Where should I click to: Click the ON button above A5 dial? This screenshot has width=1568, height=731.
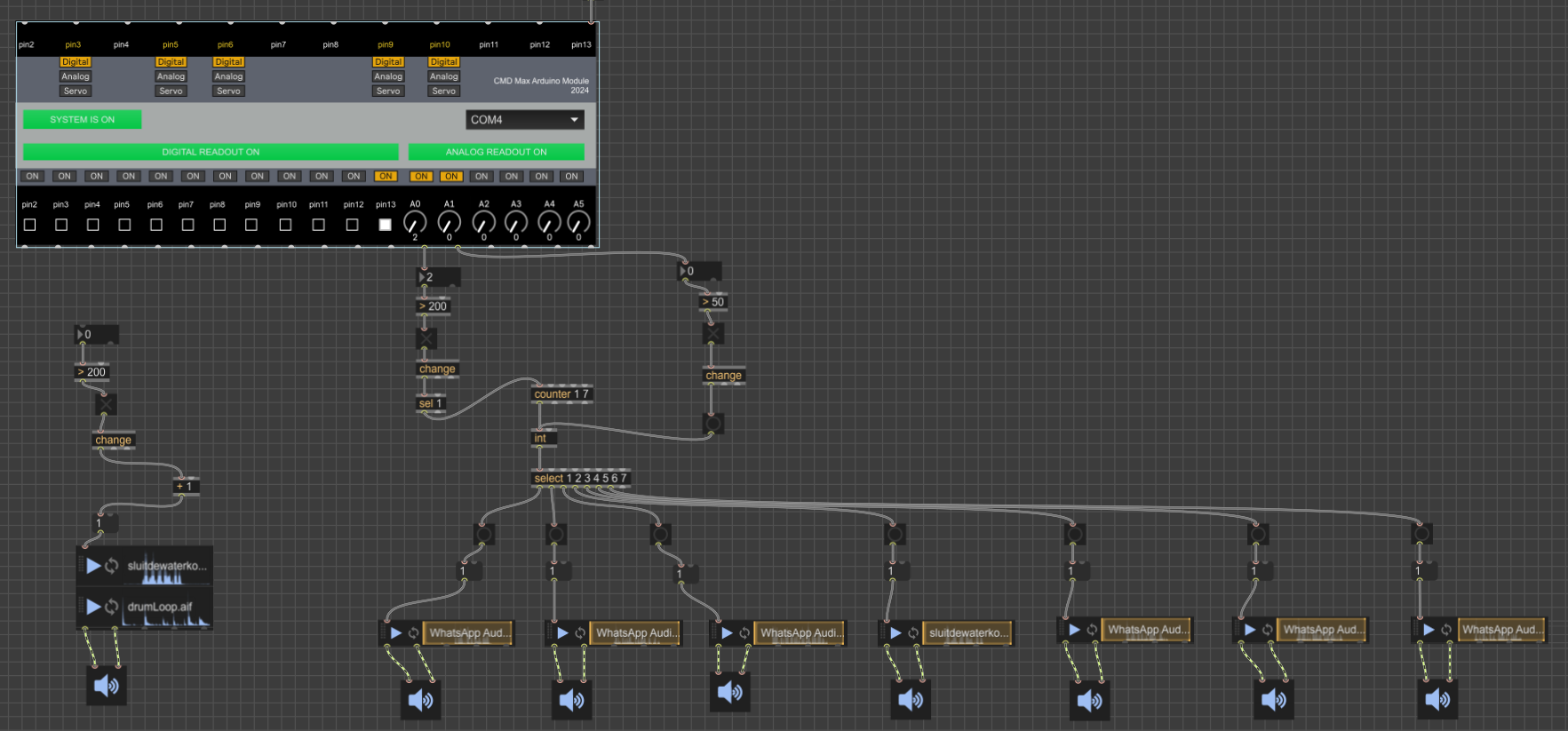571,176
